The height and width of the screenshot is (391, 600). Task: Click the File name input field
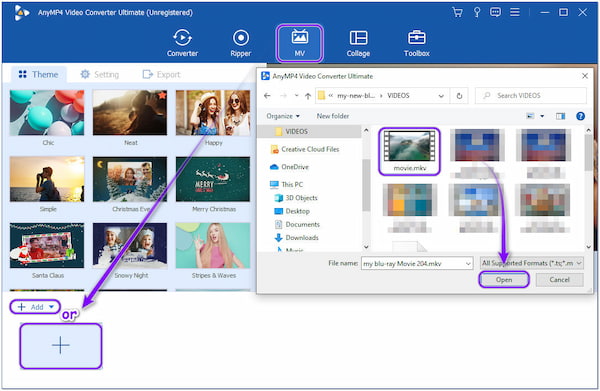coord(413,264)
